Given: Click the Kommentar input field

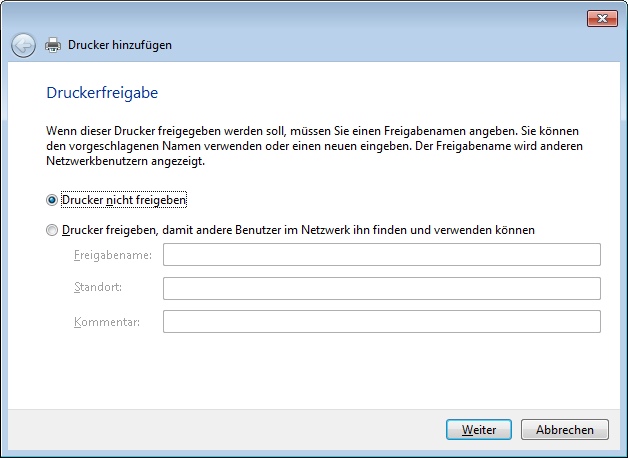Looking at the screenshot, I should (382, 321).
